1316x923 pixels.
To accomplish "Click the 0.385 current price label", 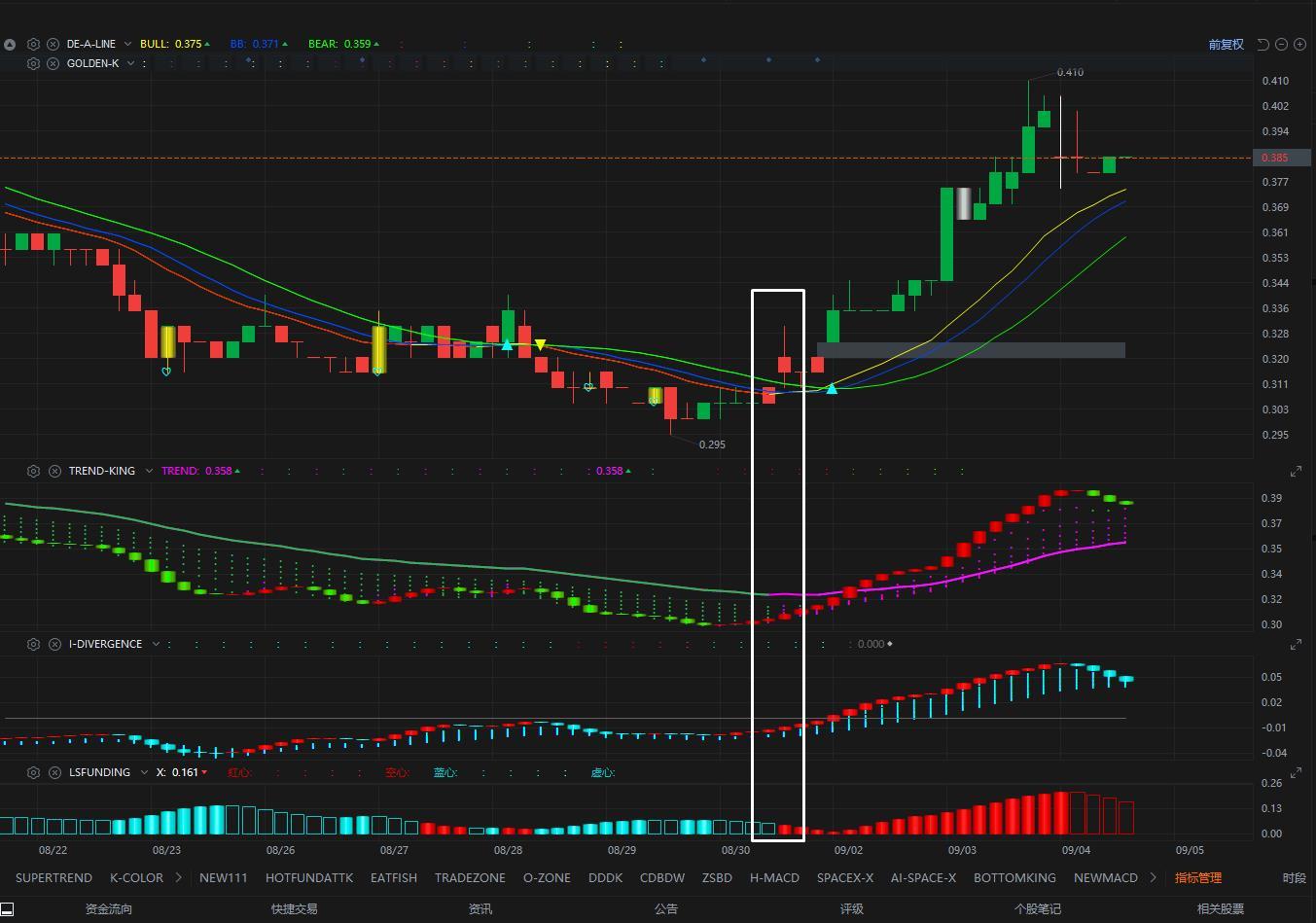I will 1282,158.
